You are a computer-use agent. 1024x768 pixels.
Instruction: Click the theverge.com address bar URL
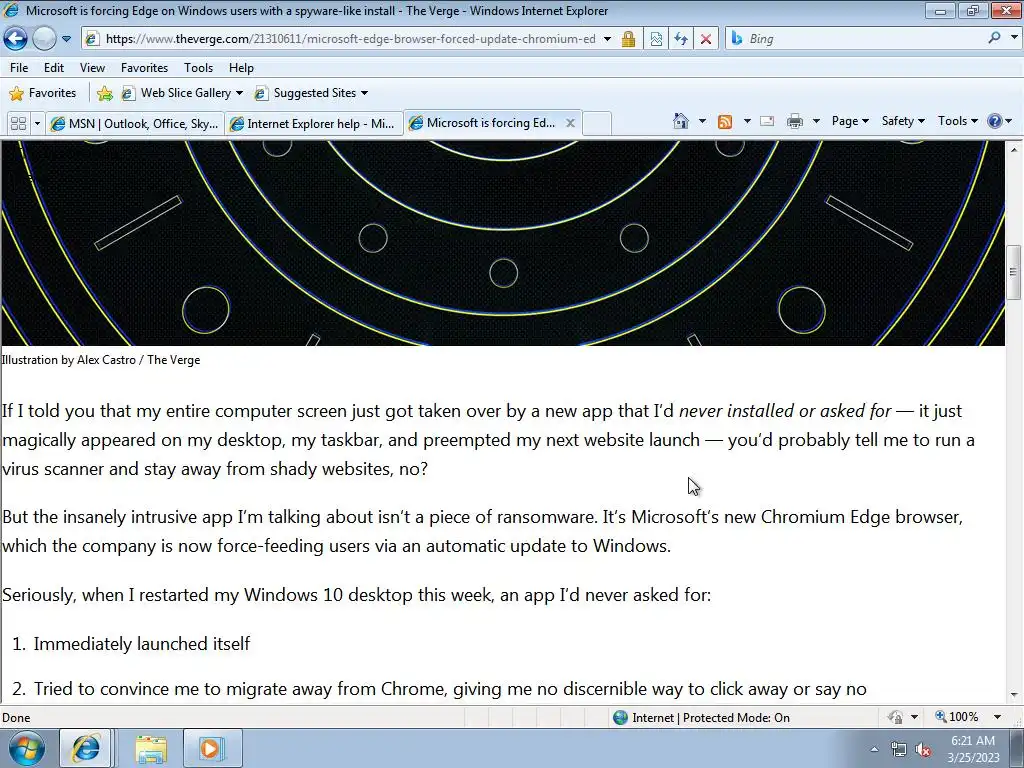tap(350, 39)
